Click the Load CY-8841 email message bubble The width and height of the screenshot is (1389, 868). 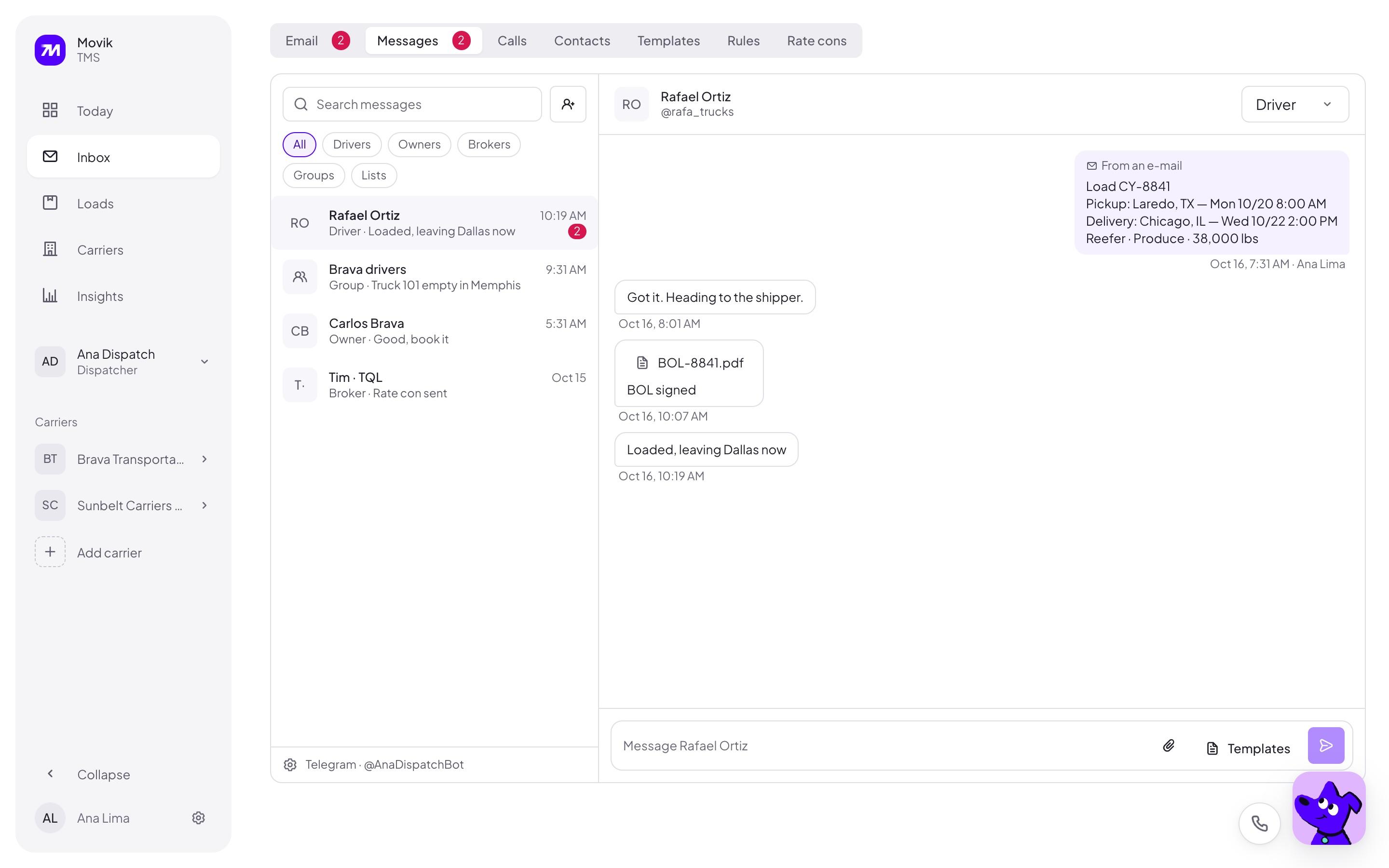tap(1212, 203)
